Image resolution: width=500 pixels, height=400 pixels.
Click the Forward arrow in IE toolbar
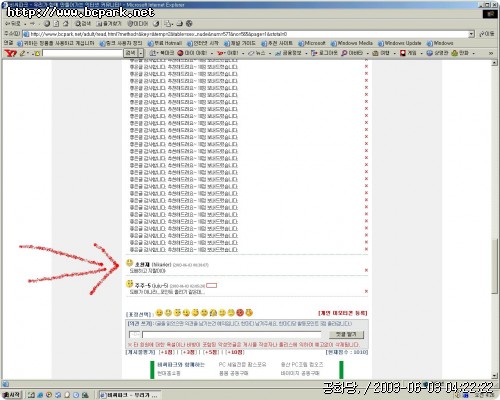tap(32, 24)
